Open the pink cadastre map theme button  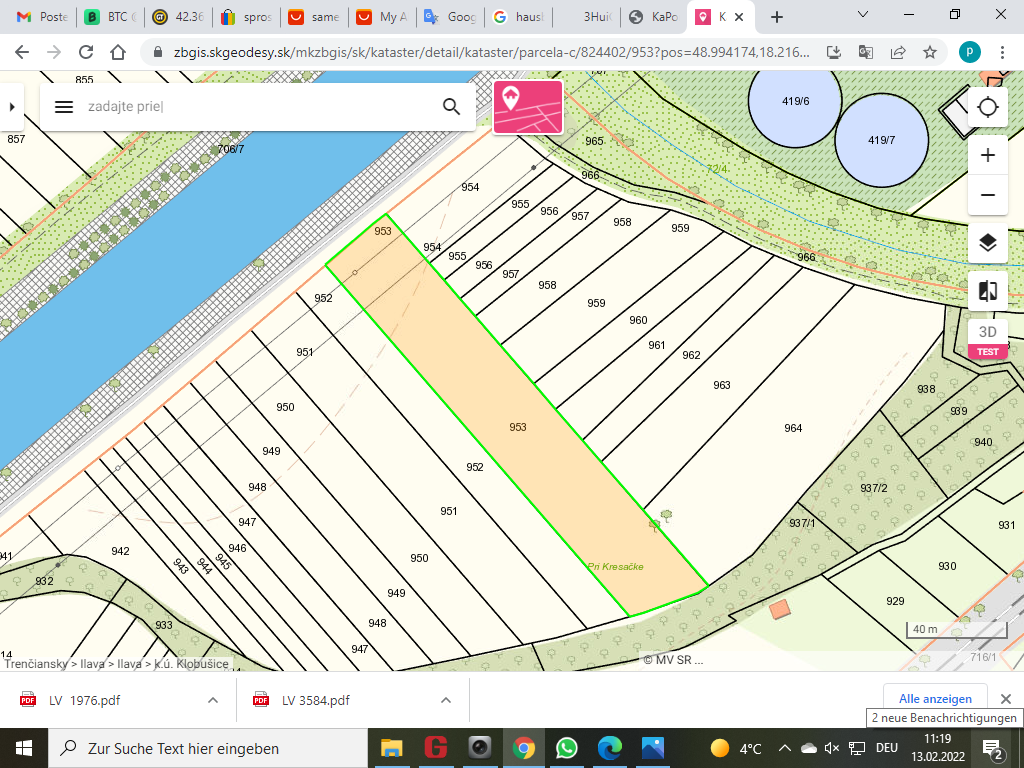(528, 107)
